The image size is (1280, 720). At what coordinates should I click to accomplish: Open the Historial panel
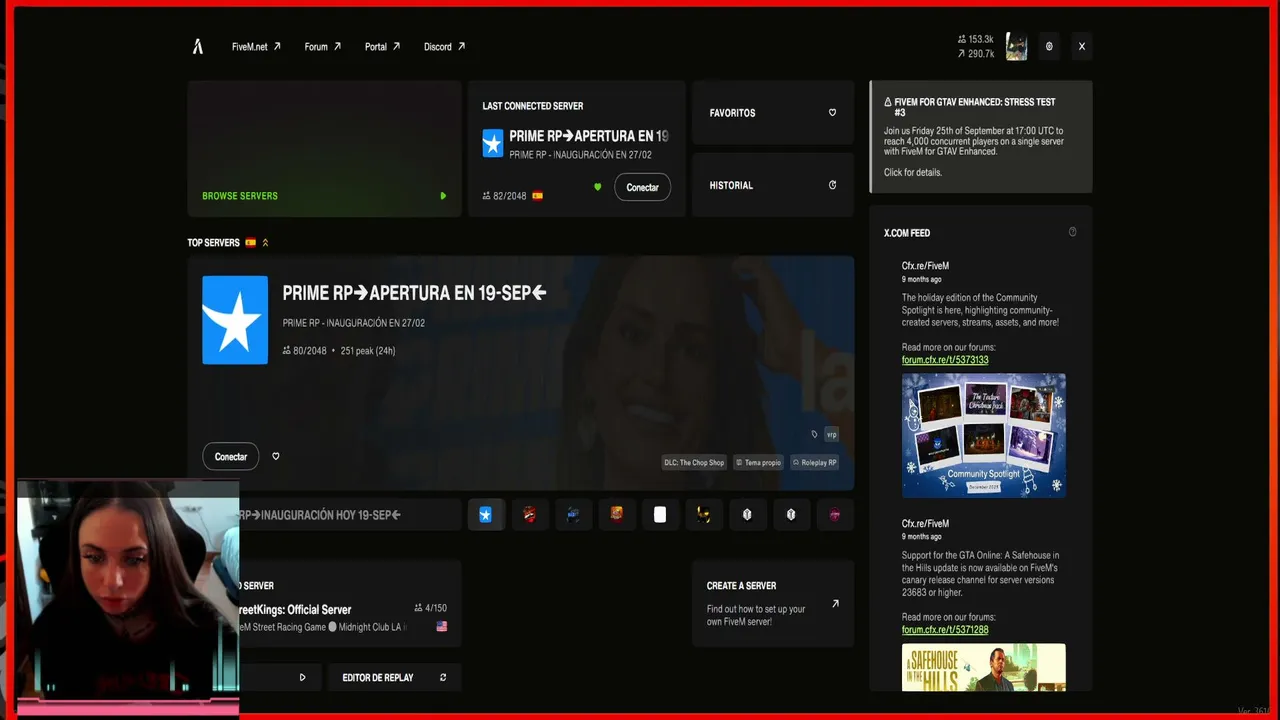773,185
